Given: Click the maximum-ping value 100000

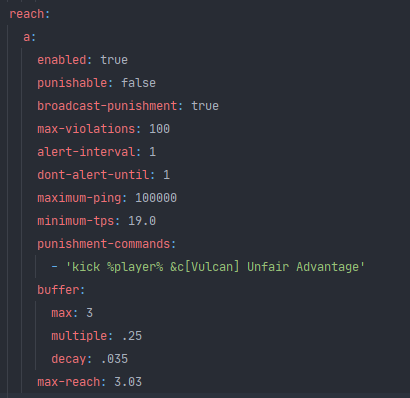Looking at the screenshot, I should pyautogui.click(x=156, y=198).
